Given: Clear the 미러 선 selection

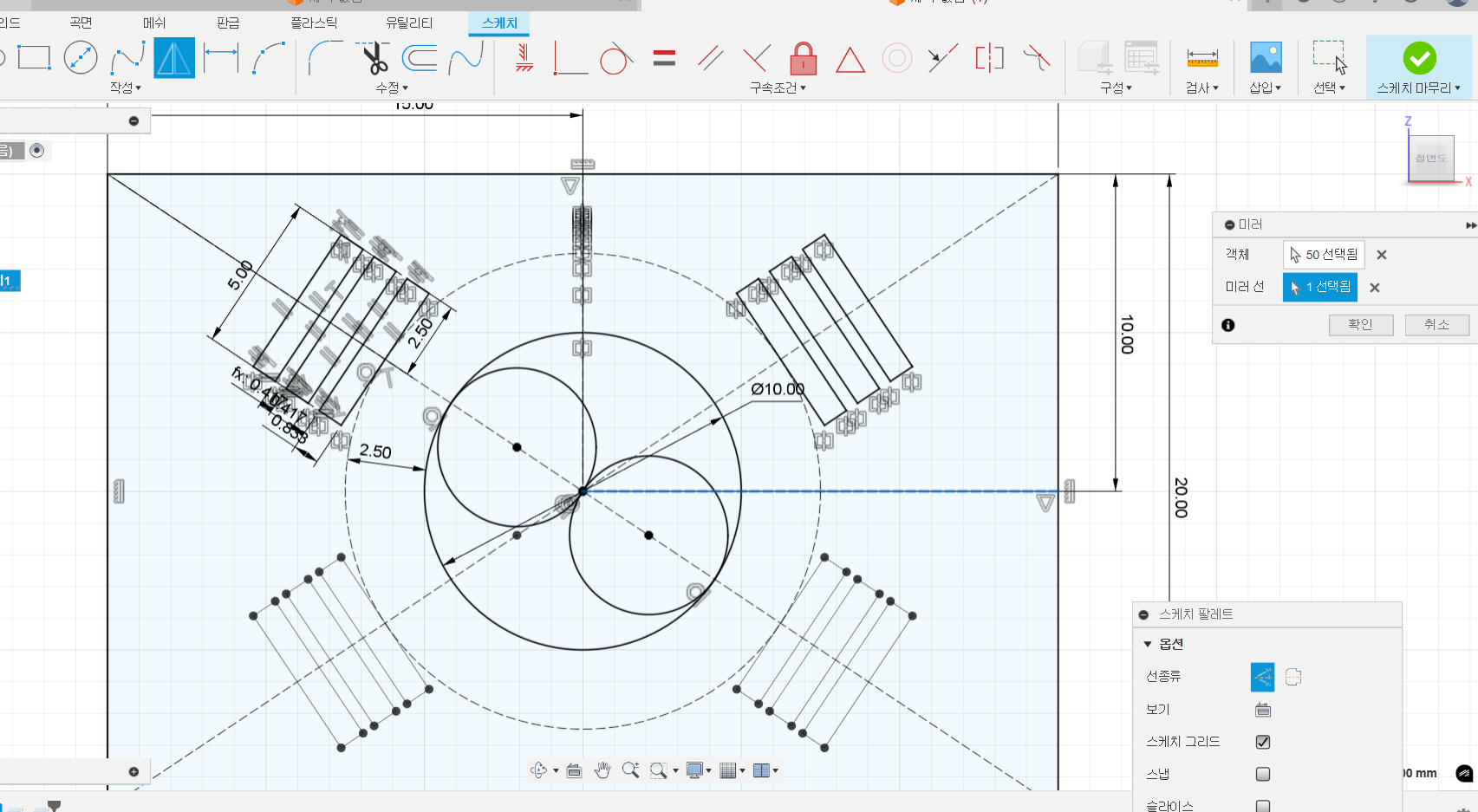Looking at the screenshot, I should pos(1375,288).
